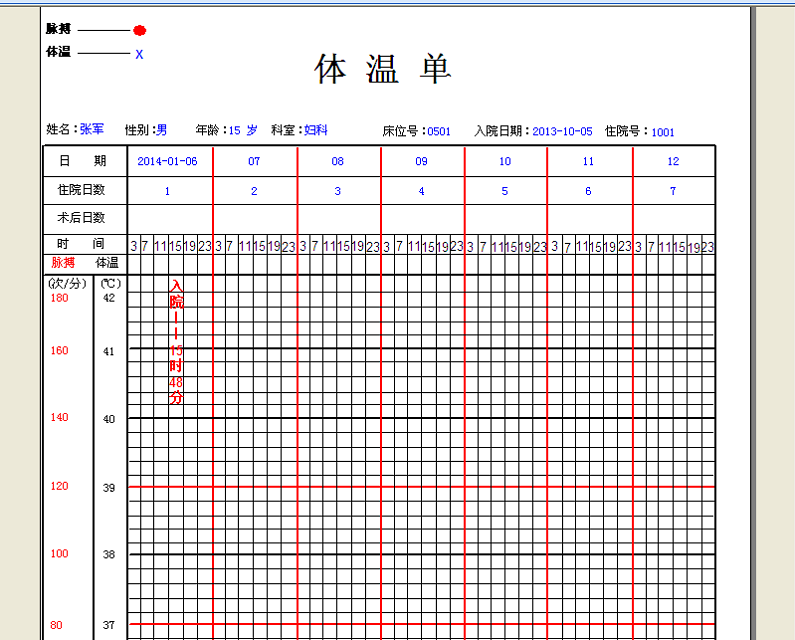
Task: Click the 体温单 title heading
Action: [383, 69]
